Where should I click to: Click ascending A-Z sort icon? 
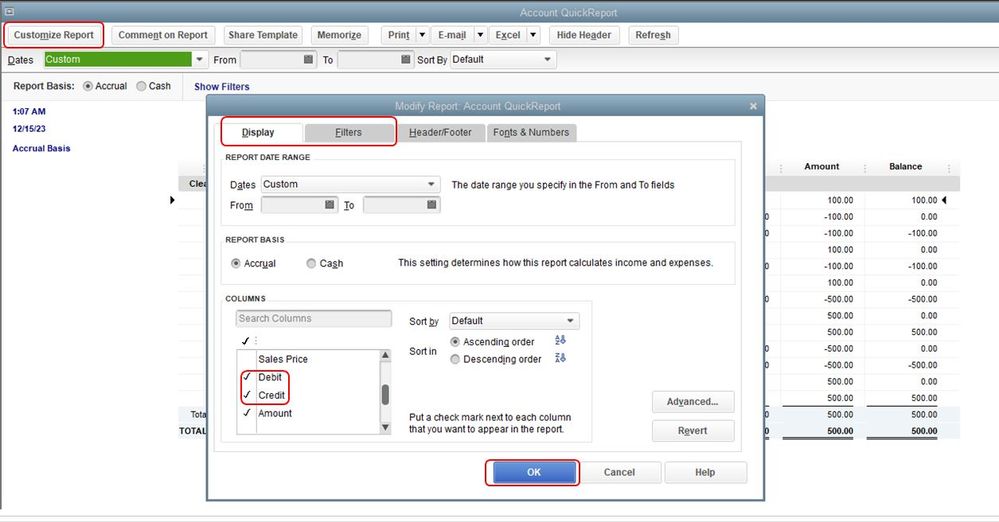click(x=560, y=340)
